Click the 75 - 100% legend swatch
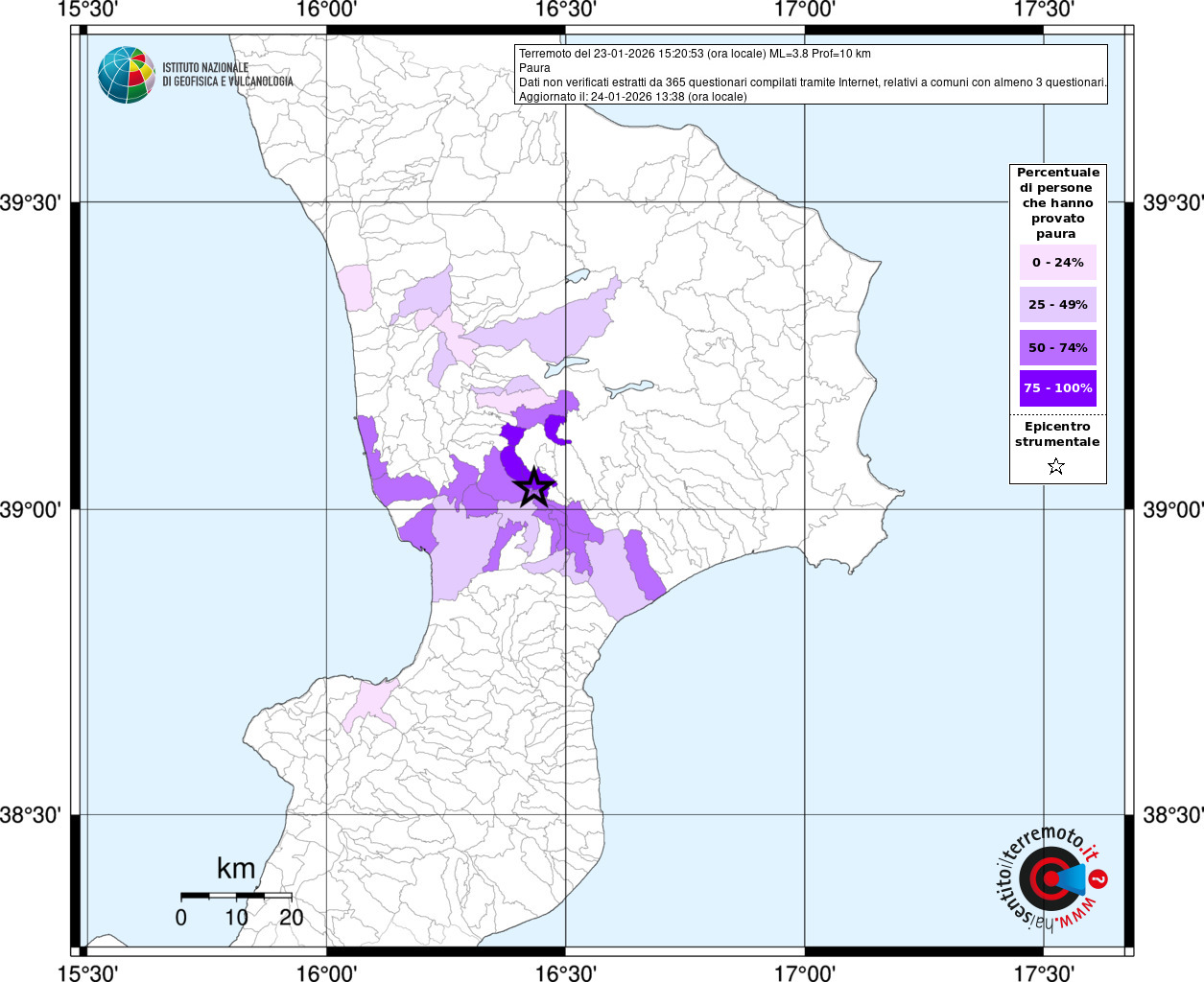 click(1058, 388)
